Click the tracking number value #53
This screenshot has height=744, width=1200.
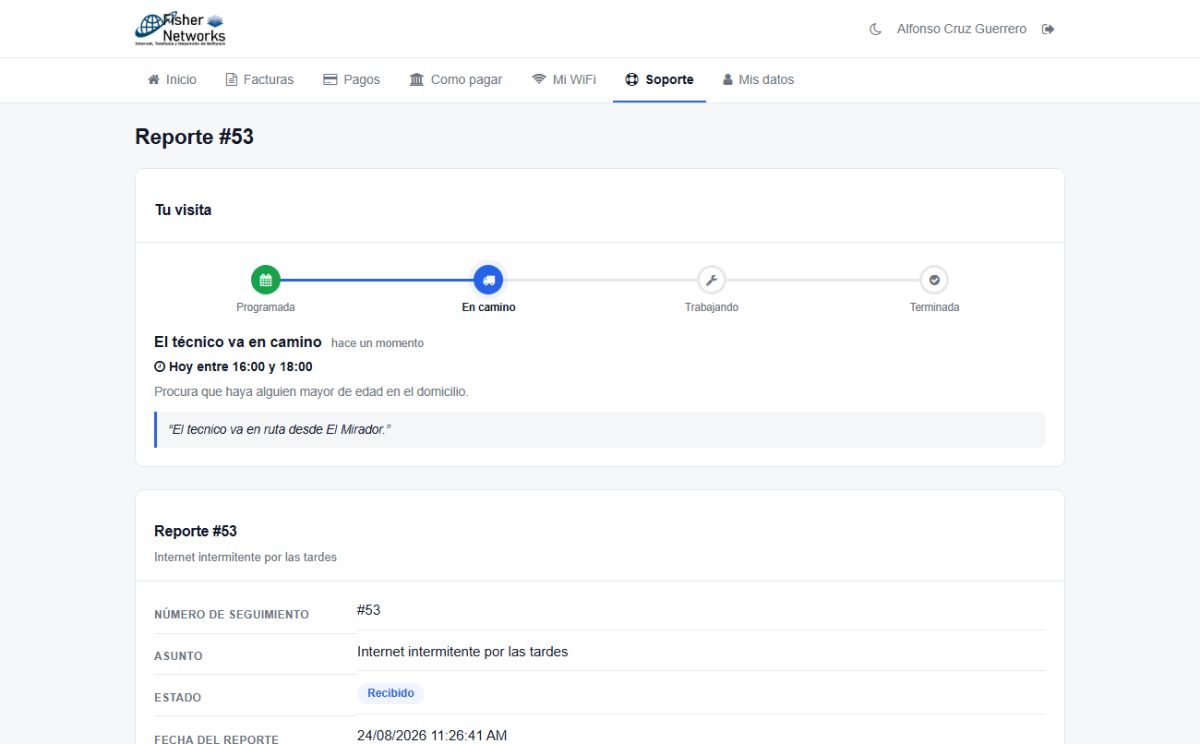(369, 610)
